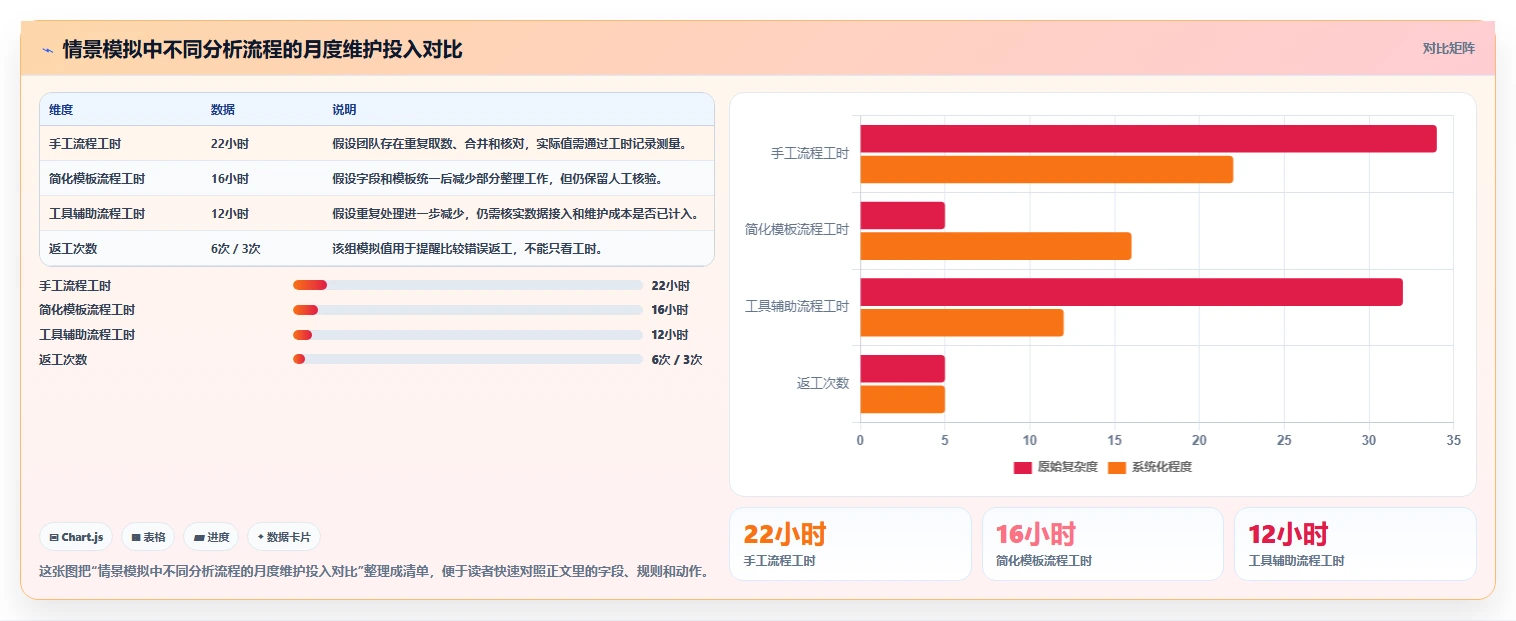
Task: Click the red chart bar for 手工流程工时
Action: [x=1148, y=139]
